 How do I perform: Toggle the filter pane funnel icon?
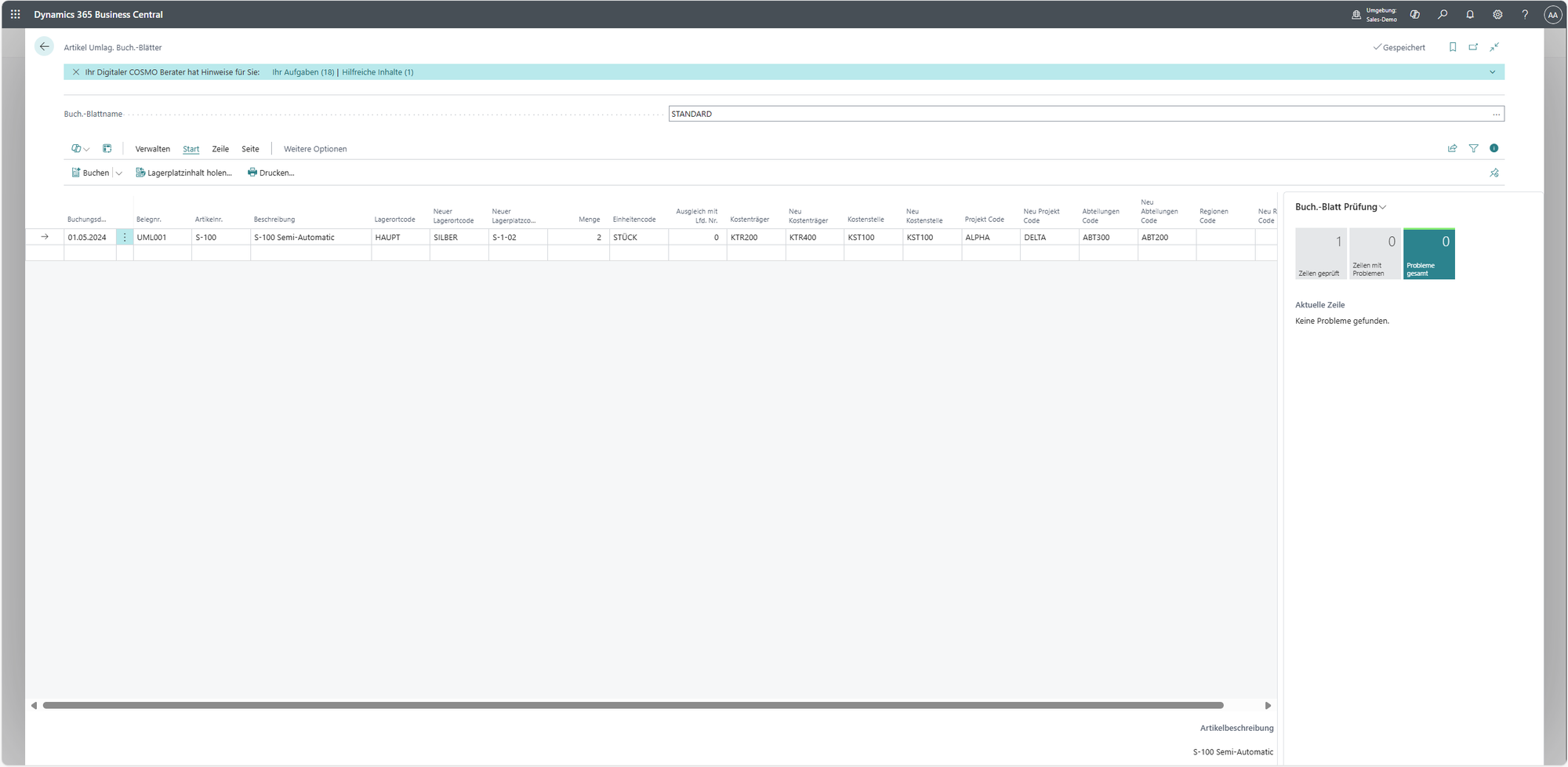coord(1473,148)
